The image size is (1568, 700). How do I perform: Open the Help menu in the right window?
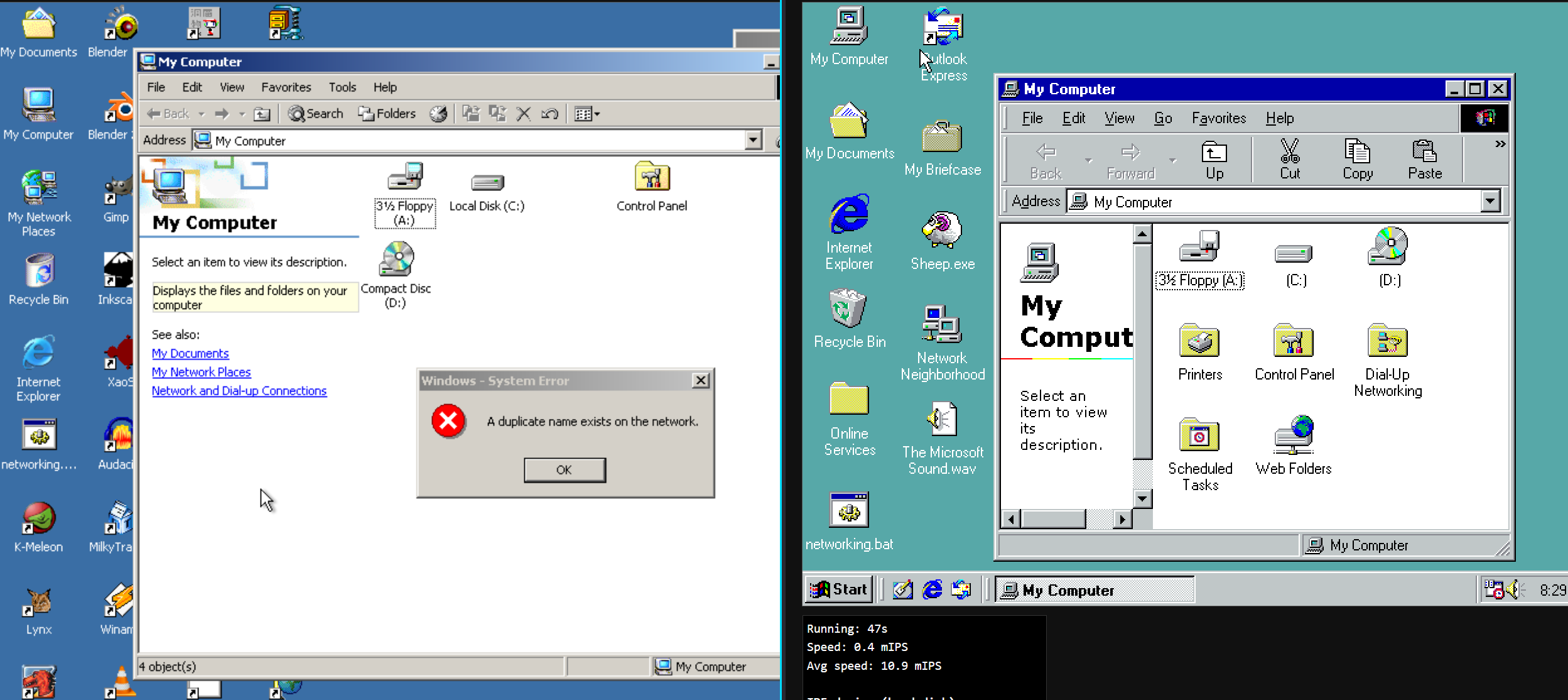click(1280, 118)
